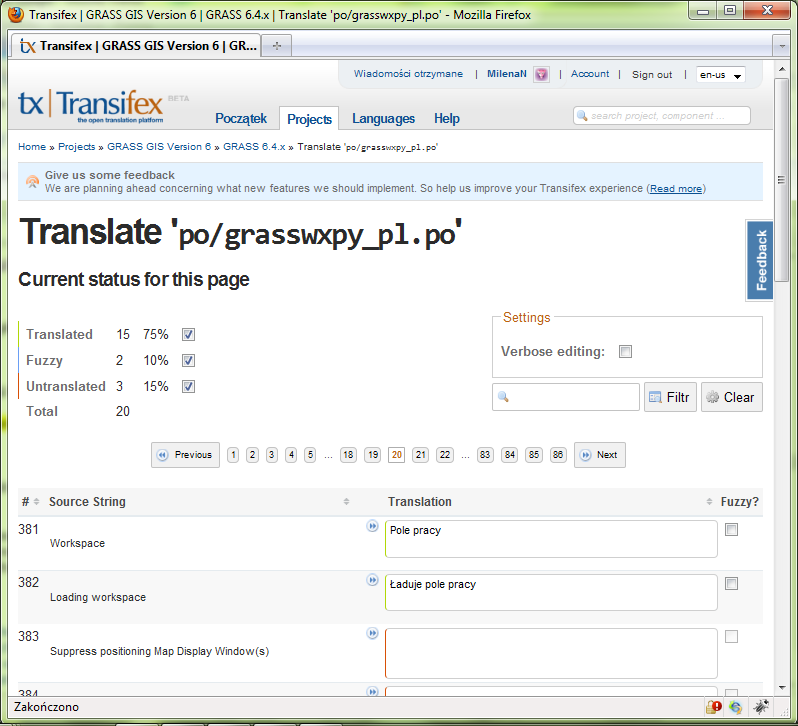
Task: Click scrollbar down arrow
Action: coord(782,688)
